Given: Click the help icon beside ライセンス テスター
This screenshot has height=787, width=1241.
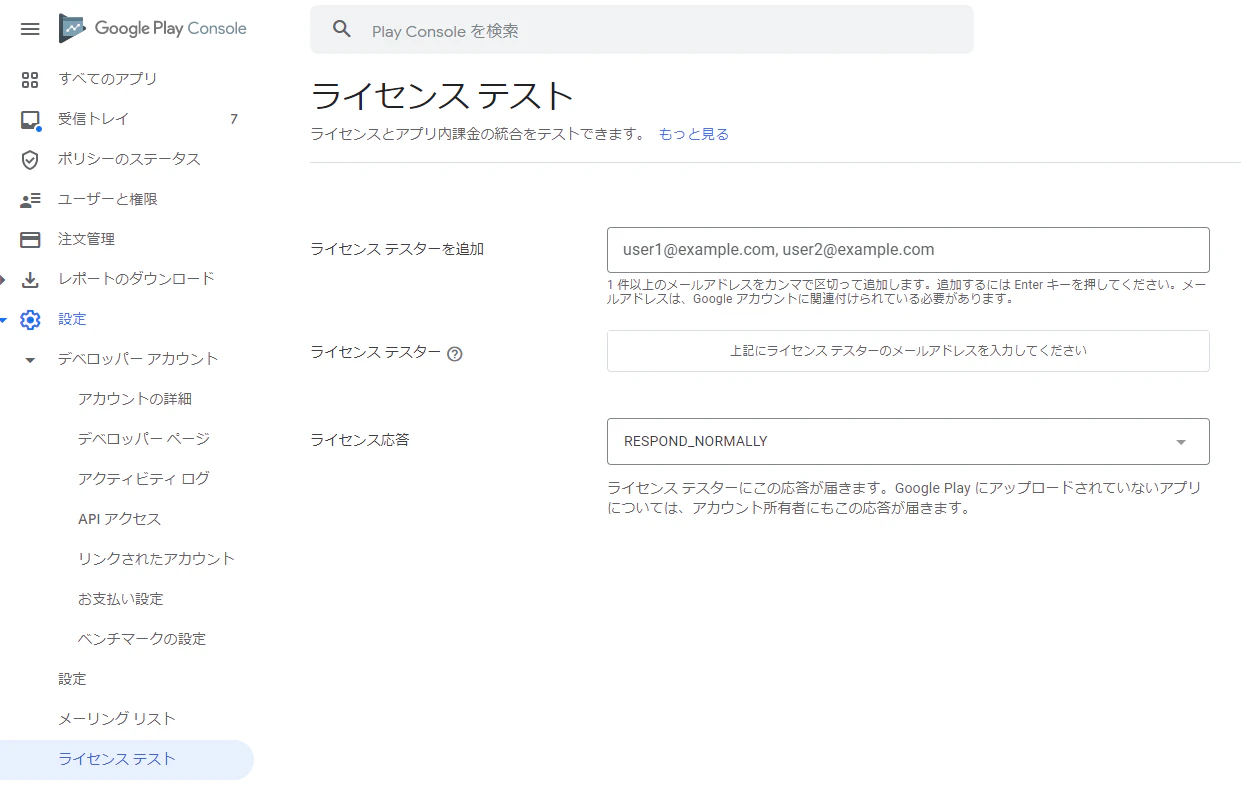Looking at the screenshot, I should point(455,353).
